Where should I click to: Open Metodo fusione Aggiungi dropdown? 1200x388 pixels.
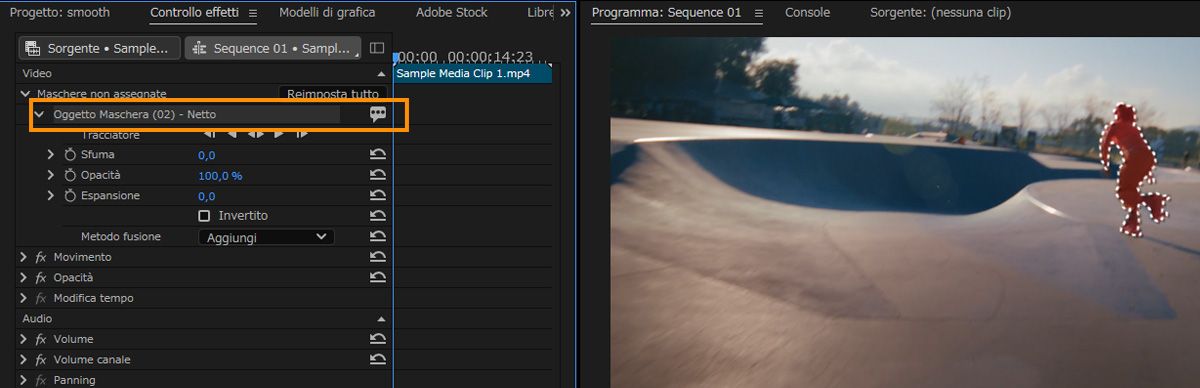click(266, 237)
